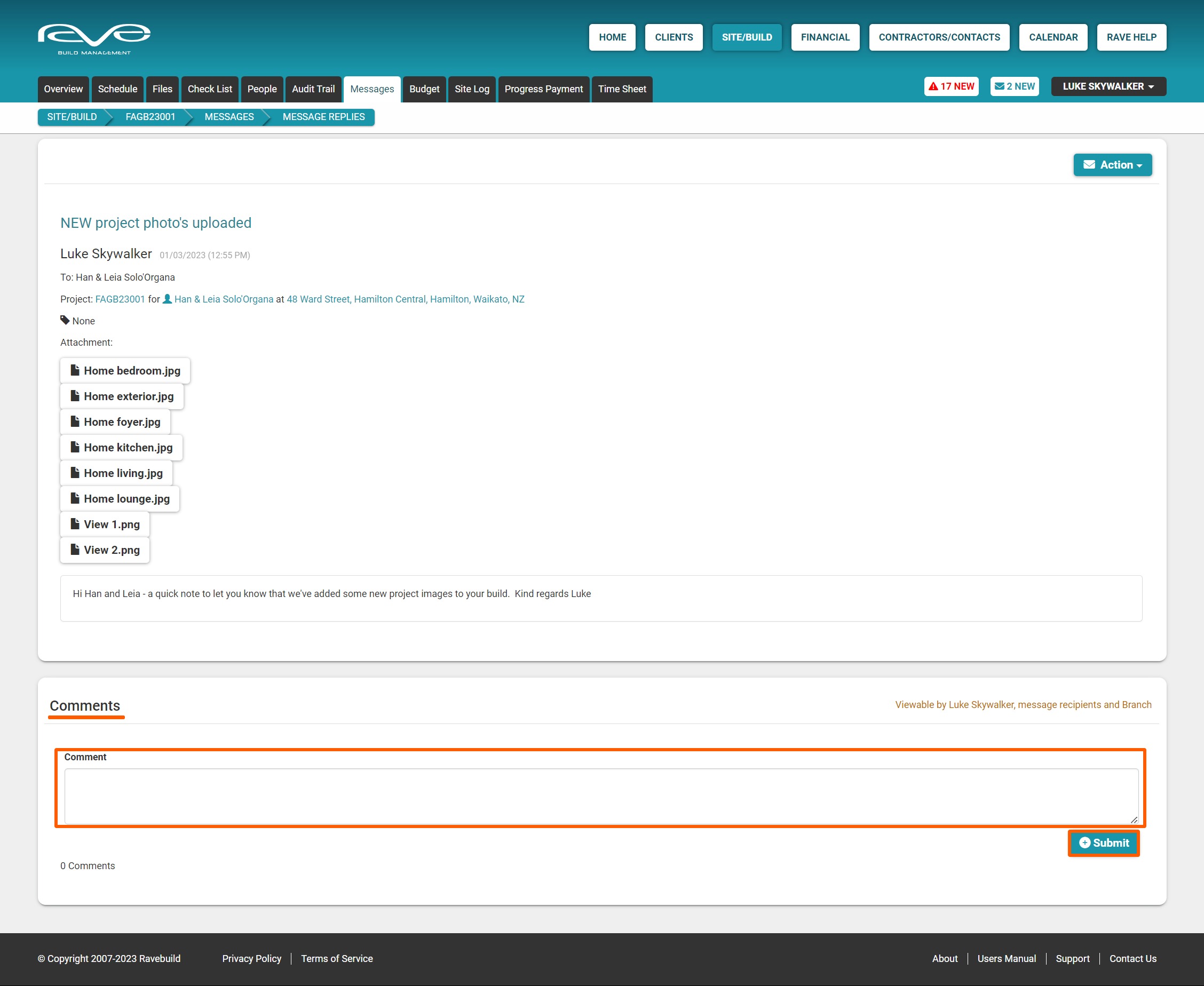Open the Luke Skywalker user menu
This screenshot has width=1204, height=986.
1108,86
